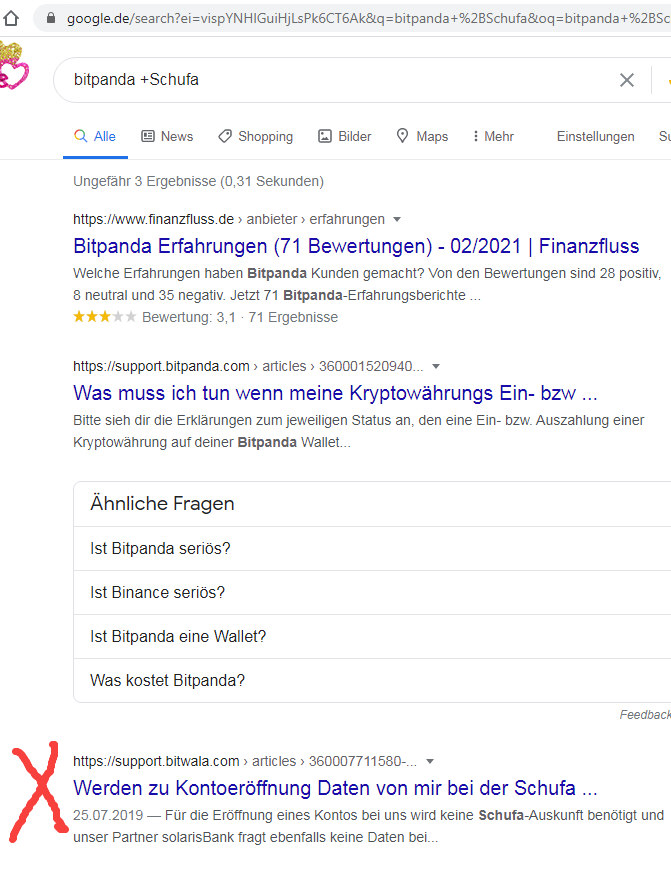
Task: Expand question Ist Binance seriös?
Action: 372,593
